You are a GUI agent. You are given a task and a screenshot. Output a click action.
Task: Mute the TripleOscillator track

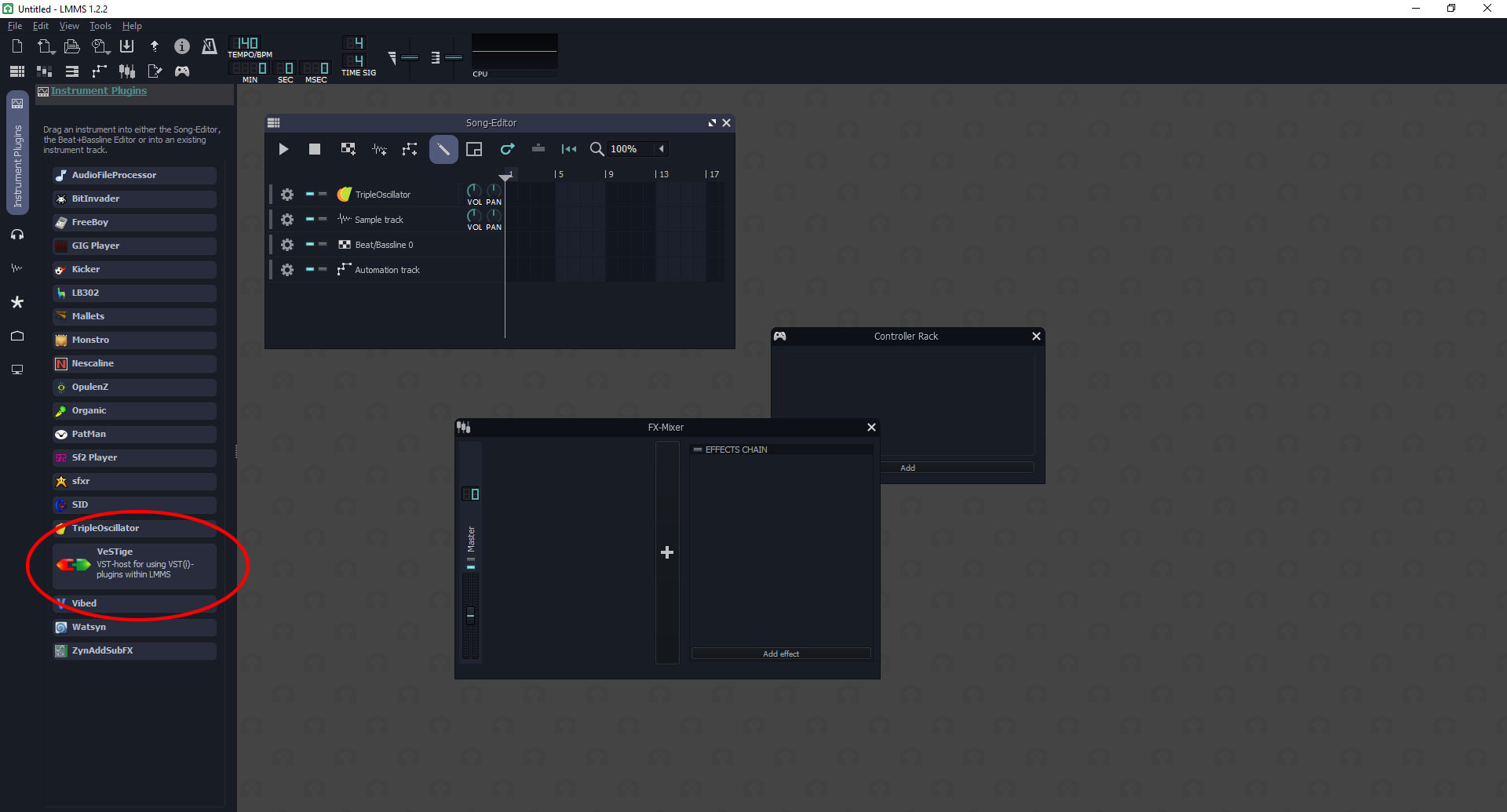(x=310, y=194)
